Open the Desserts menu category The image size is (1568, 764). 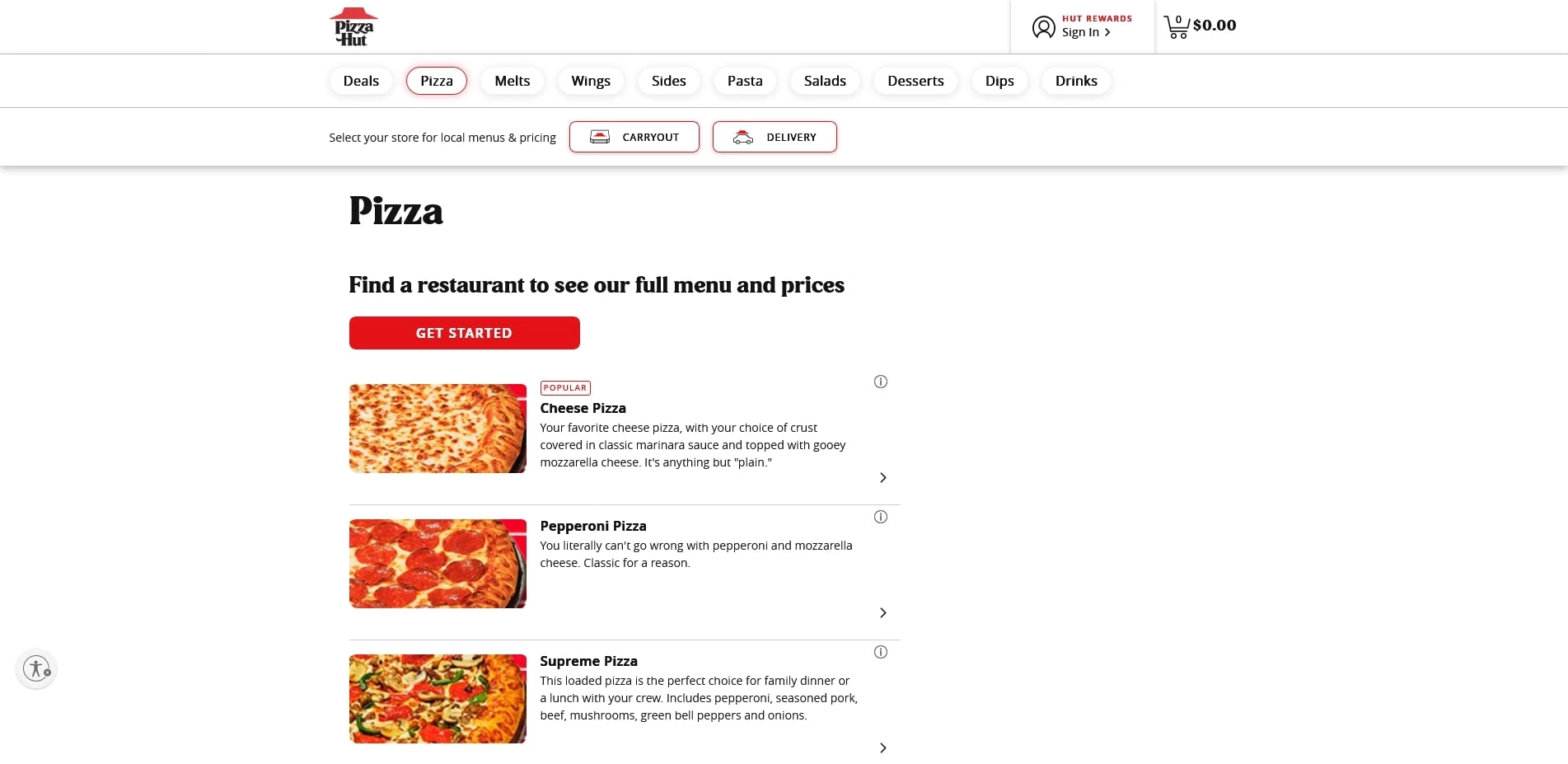[915, 80]
